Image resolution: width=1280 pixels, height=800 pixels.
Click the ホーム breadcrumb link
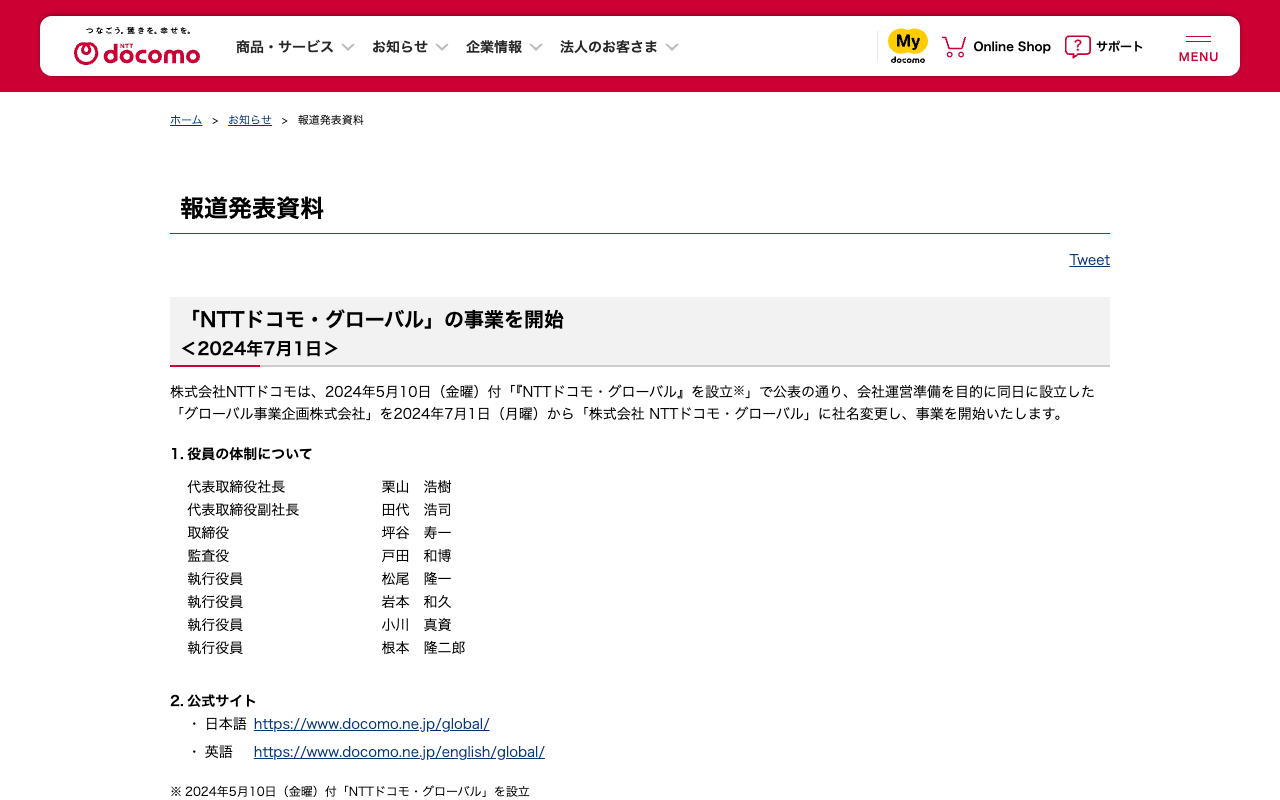click(186, 120)
